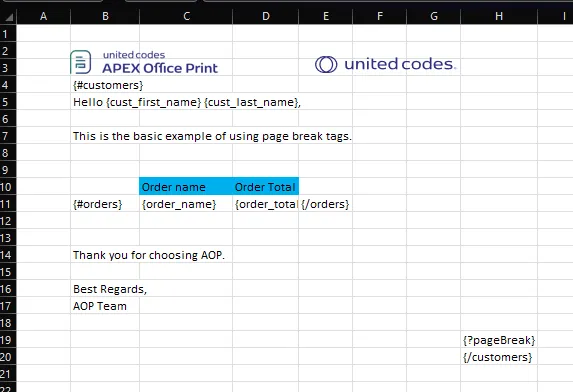Select column E header
The image size is (573, 392).
point(326,16)
